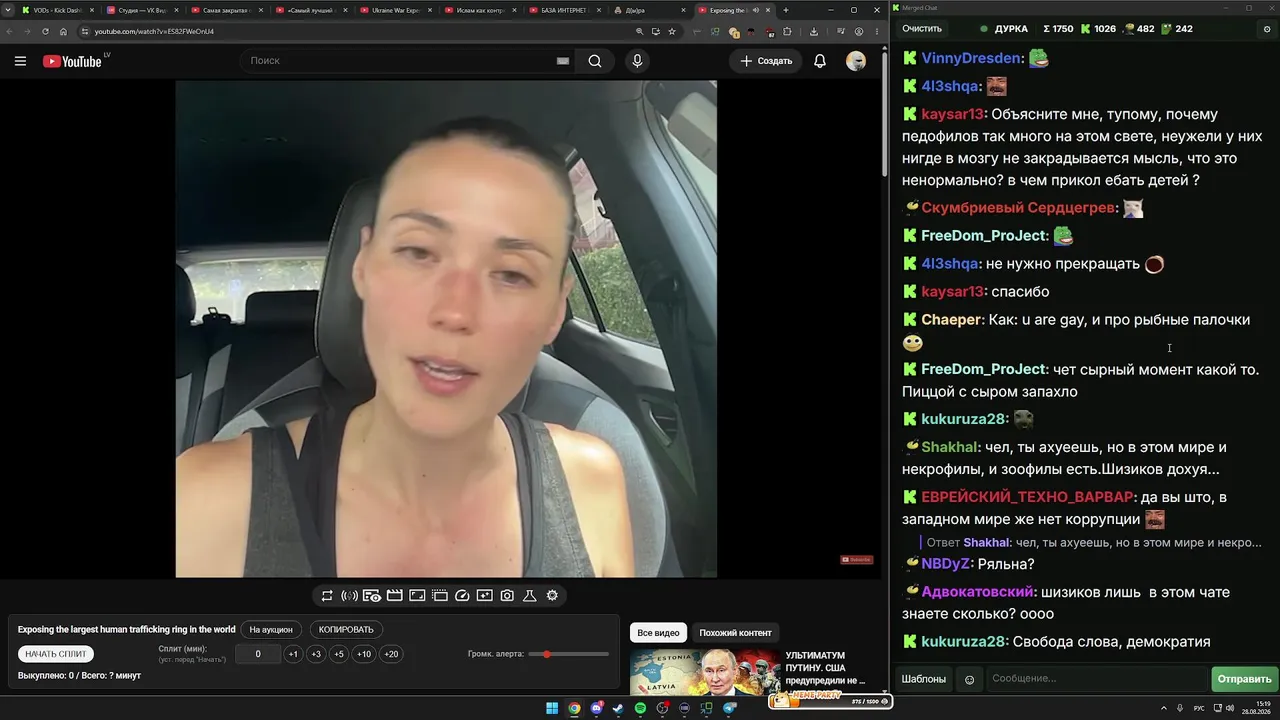Screen dimensions: 1280x720
Task: Click the chat Сообщение message field
Action: [x=1096, y=679]
